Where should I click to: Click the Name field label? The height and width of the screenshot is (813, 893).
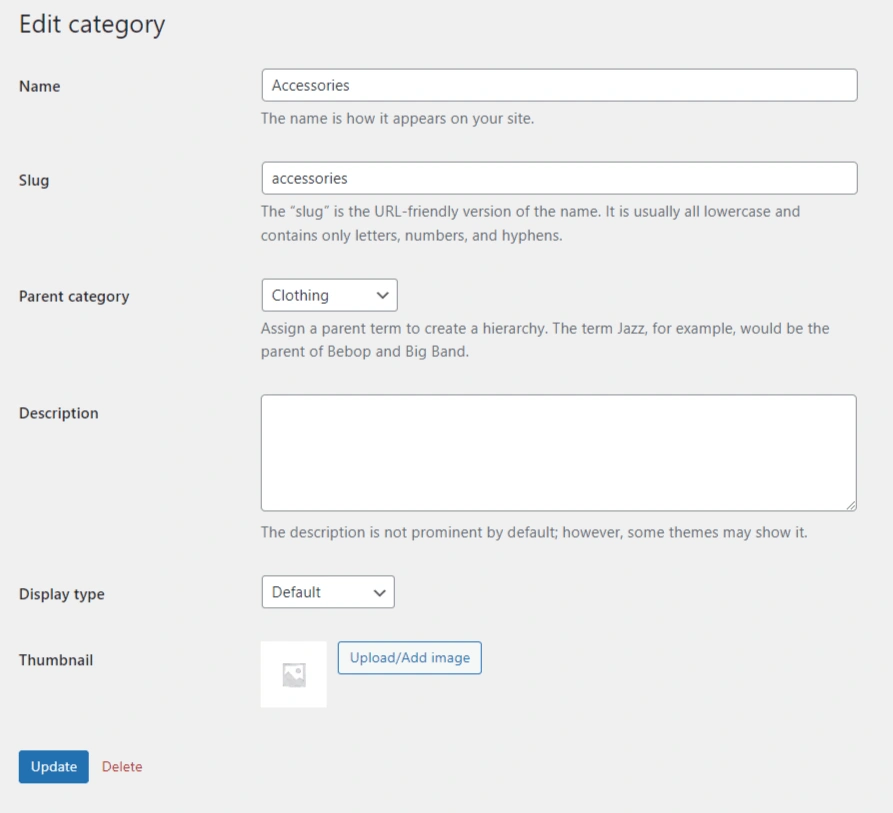click(39, 86)
